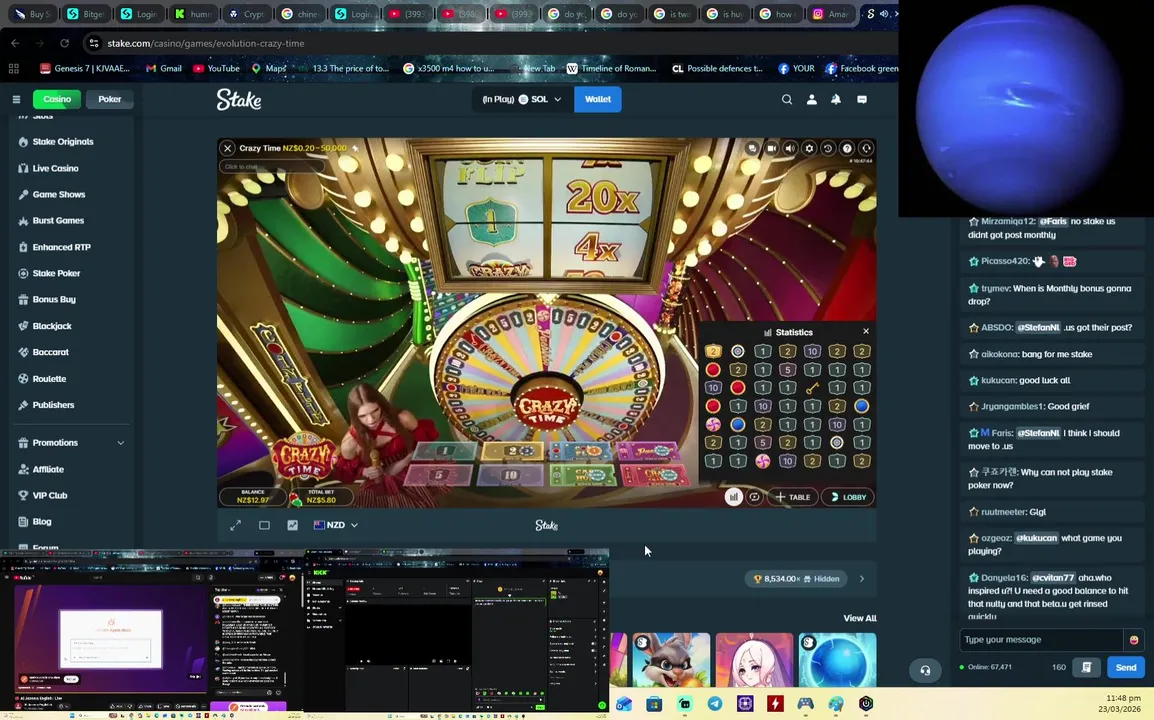Open the game help question icon
The height and width of the screenshot is (720, 1154).
point(847,148)
